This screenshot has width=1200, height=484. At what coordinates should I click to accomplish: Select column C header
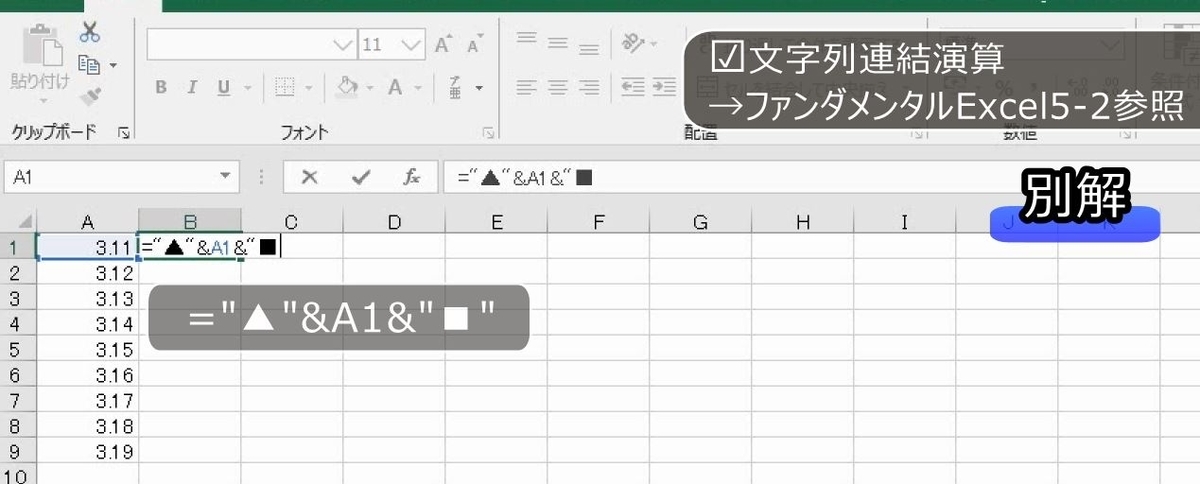(x=292, y=222)
